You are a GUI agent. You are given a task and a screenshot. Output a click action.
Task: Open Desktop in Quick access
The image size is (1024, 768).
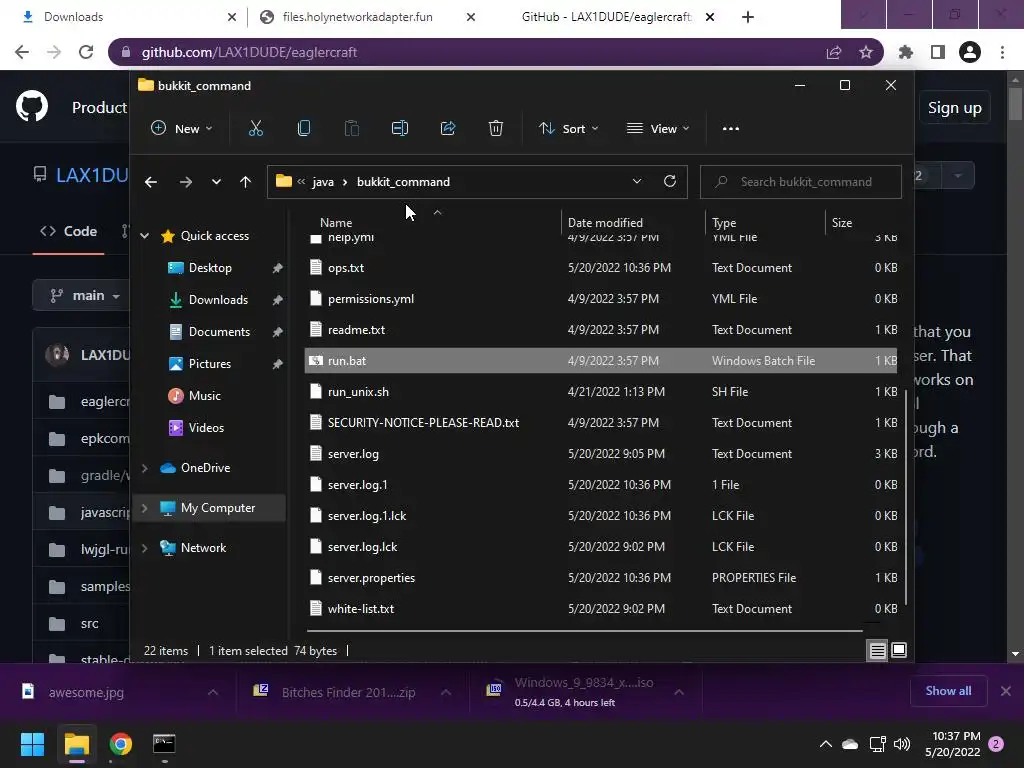(x=210, y=268)
